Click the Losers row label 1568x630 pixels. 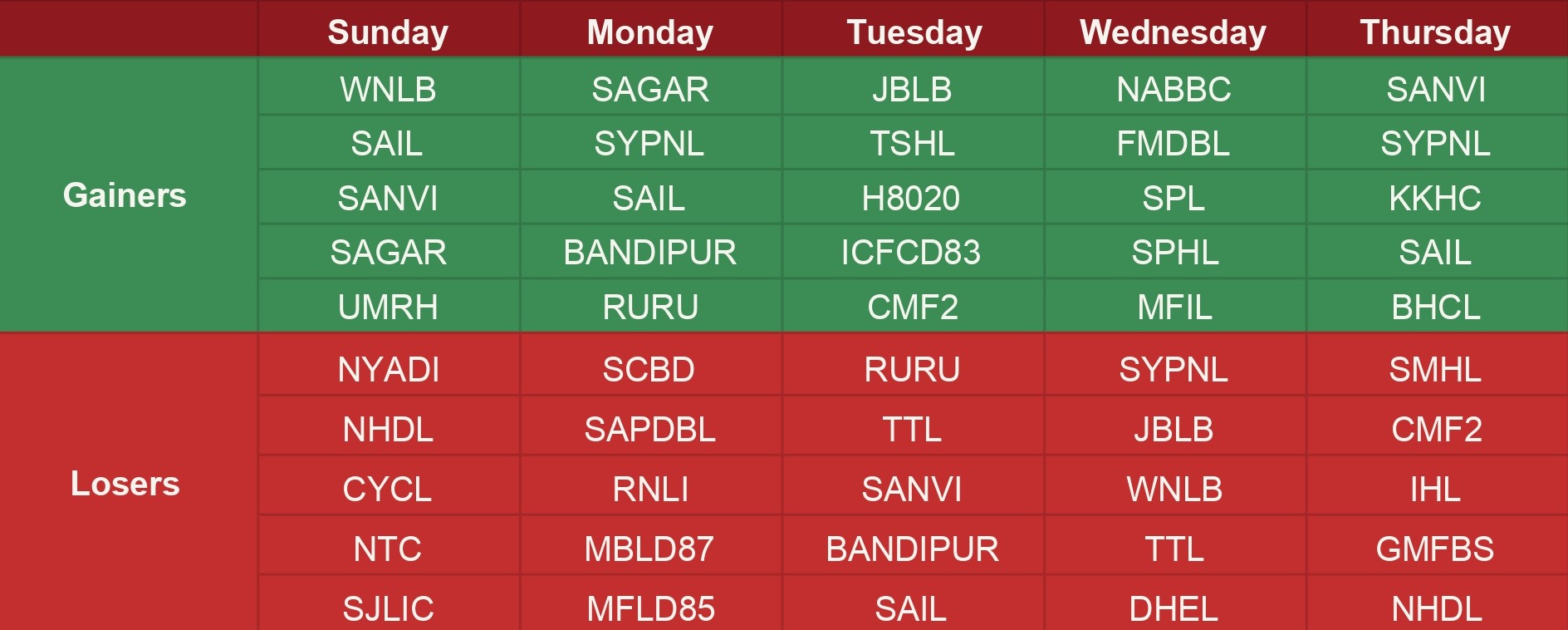click(125, 484)
